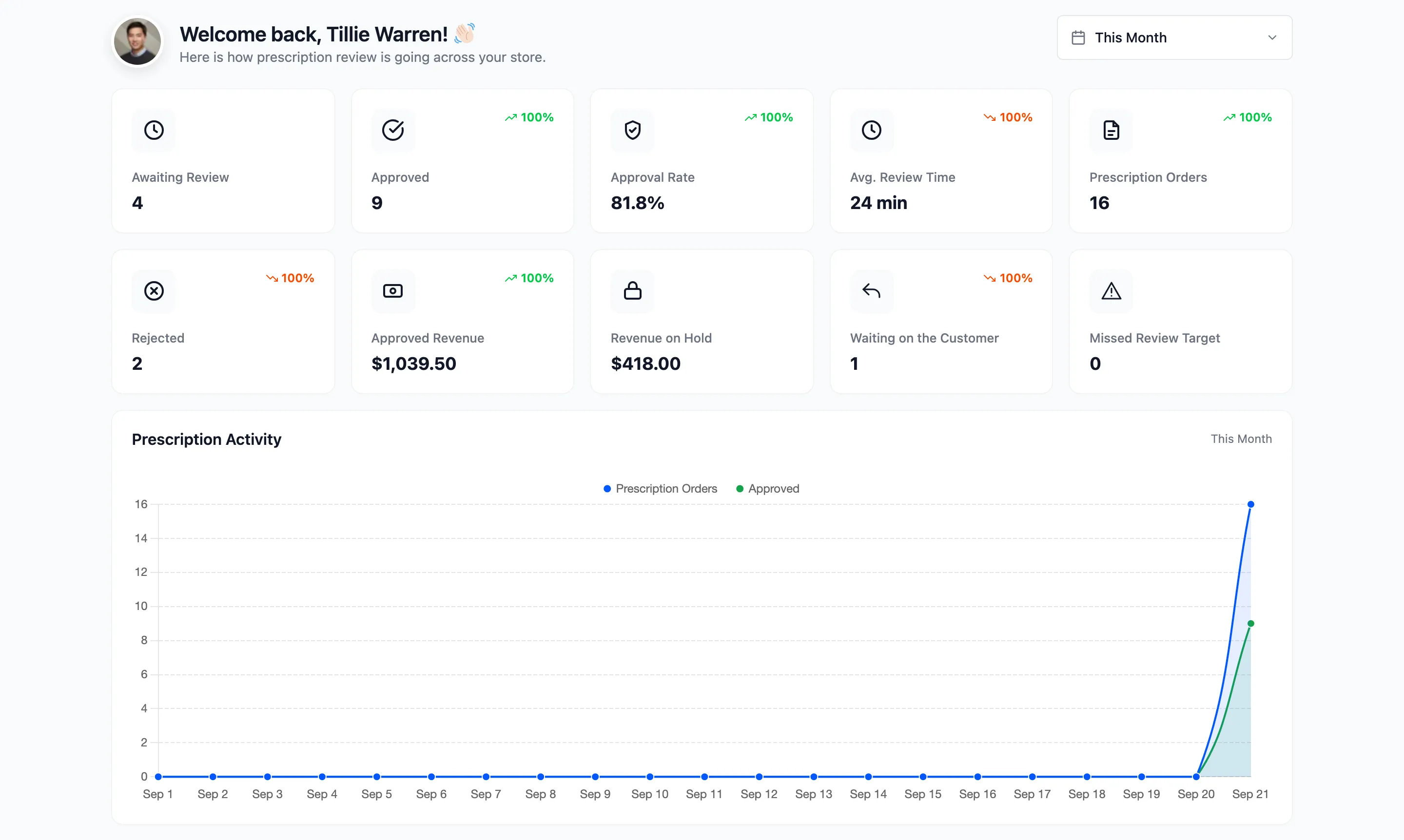Click the Sep 1 data point on chart
The height and width of the screenshot is (840, 1404).
pos(158,777)
